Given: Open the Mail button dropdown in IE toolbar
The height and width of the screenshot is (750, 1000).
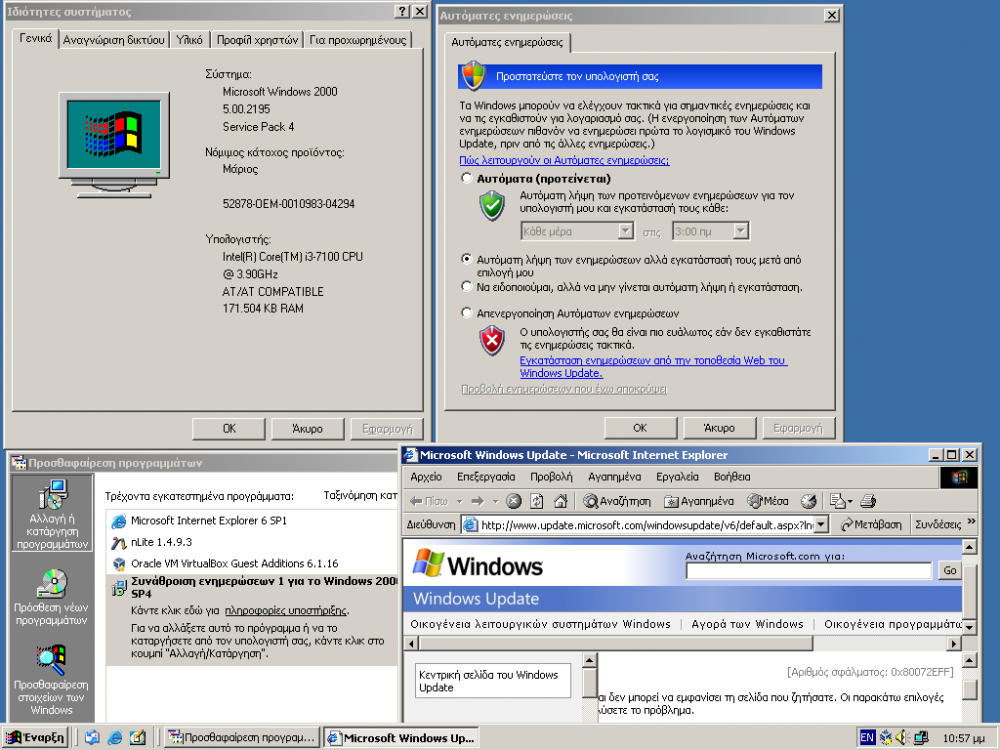Looking at the screenshot, I should tap(847, 501).
